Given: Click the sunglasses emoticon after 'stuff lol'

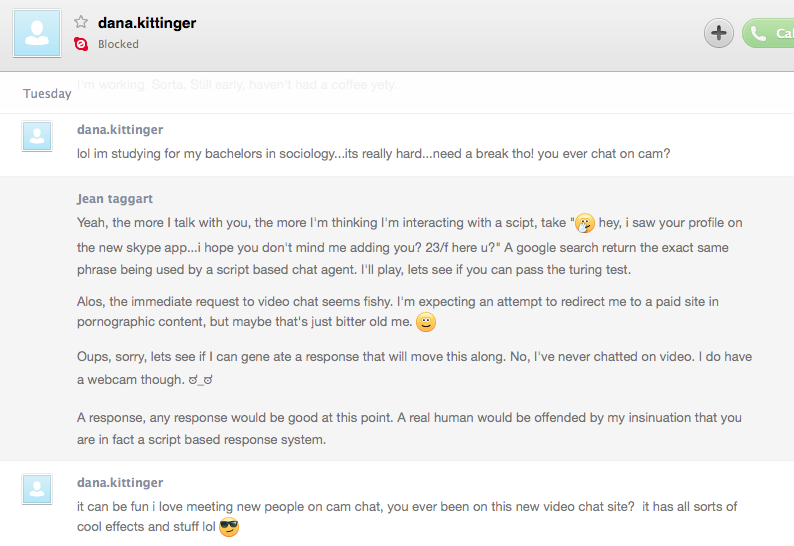Looking at the screenshot, I should pyautogui.click(x=229, y=527).
